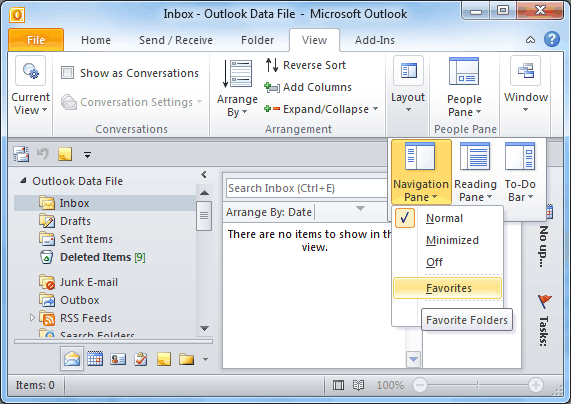Open Configure navigation buttons dropdown
This screenshot has width=571, height=404.
[205, 360]
